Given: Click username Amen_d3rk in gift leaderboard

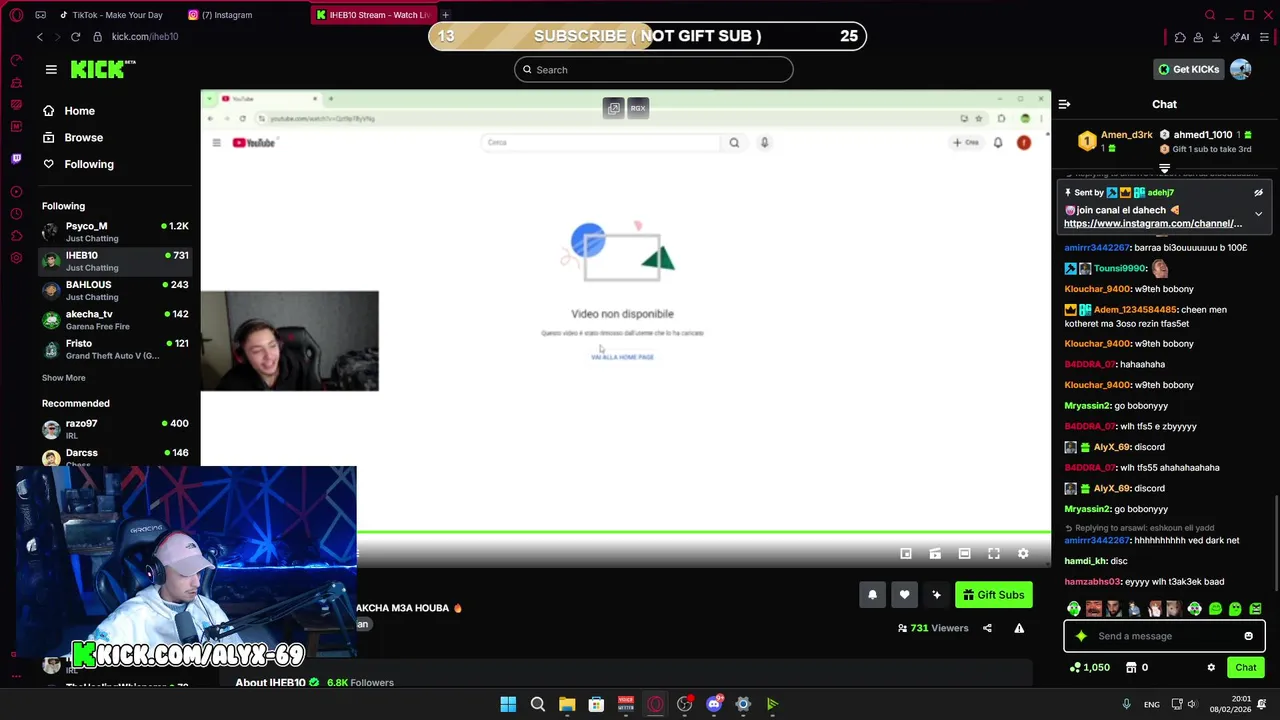Looking at the screenshot, I should click(1126, 135).
